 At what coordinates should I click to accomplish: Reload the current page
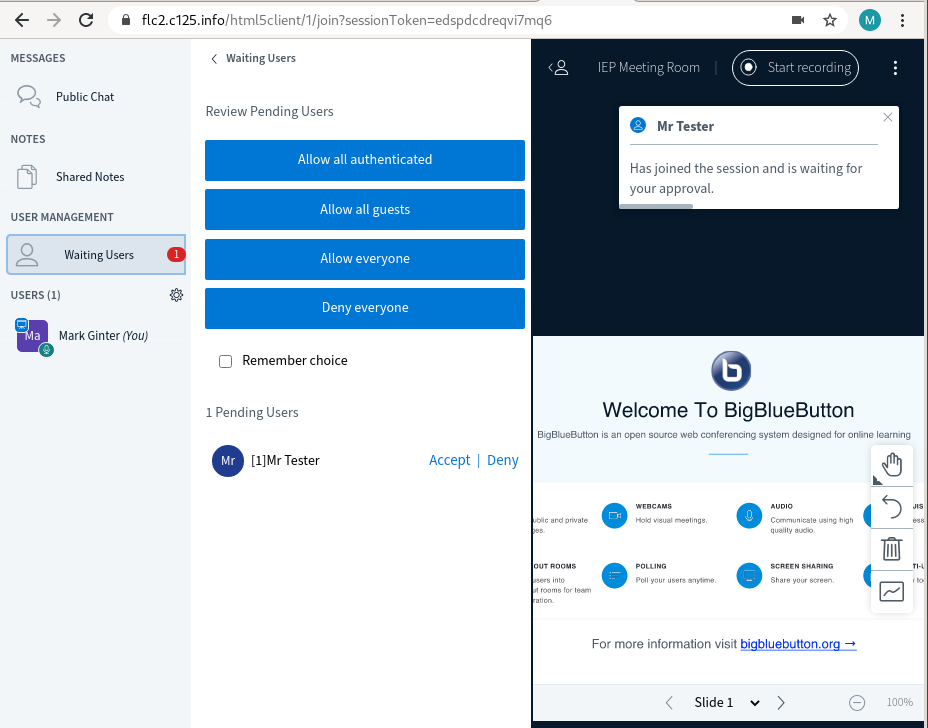[x=86, y=20]
